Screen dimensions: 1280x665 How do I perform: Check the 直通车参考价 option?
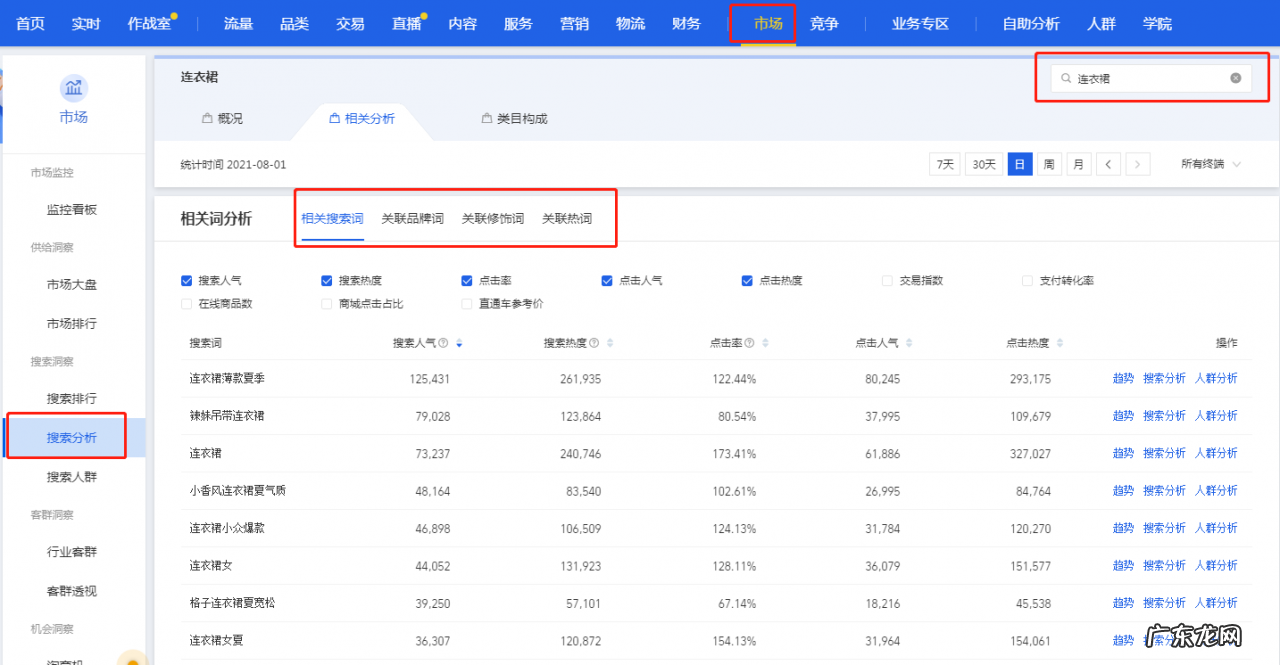tap(465, 302)
